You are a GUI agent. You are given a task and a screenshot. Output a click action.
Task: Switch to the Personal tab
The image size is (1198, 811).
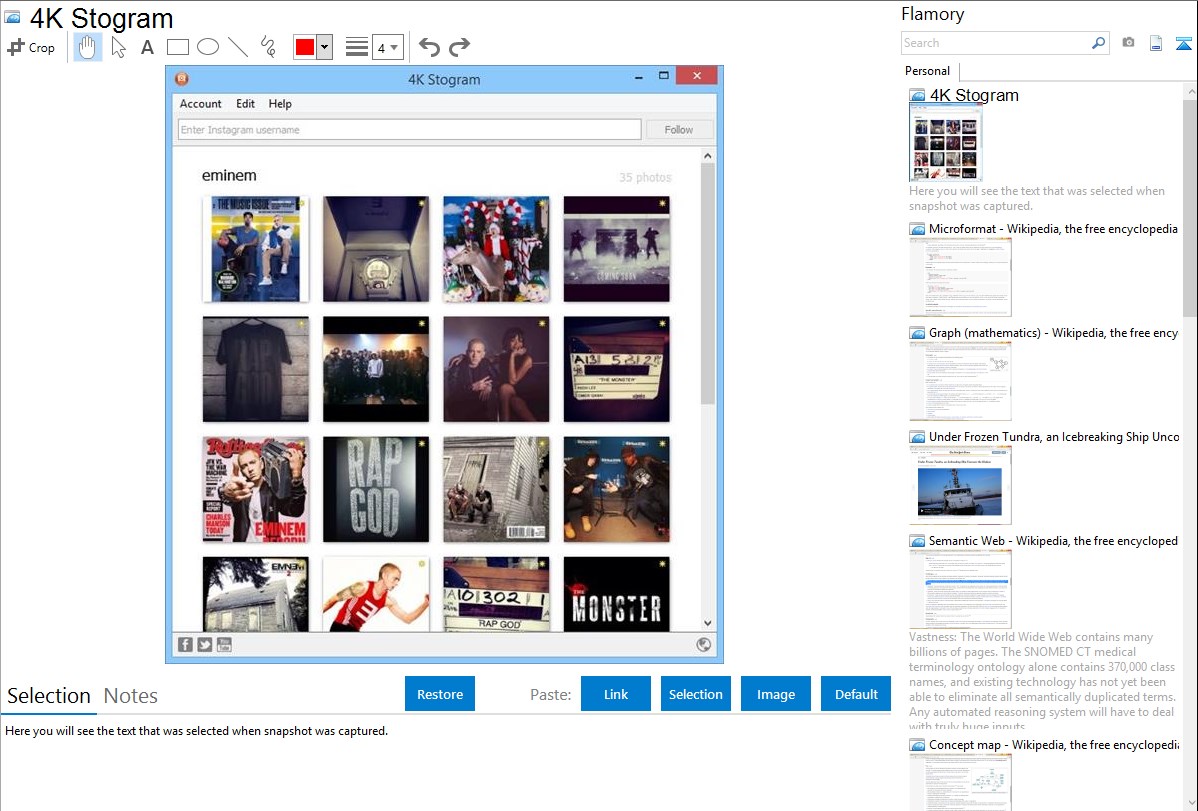928,70
